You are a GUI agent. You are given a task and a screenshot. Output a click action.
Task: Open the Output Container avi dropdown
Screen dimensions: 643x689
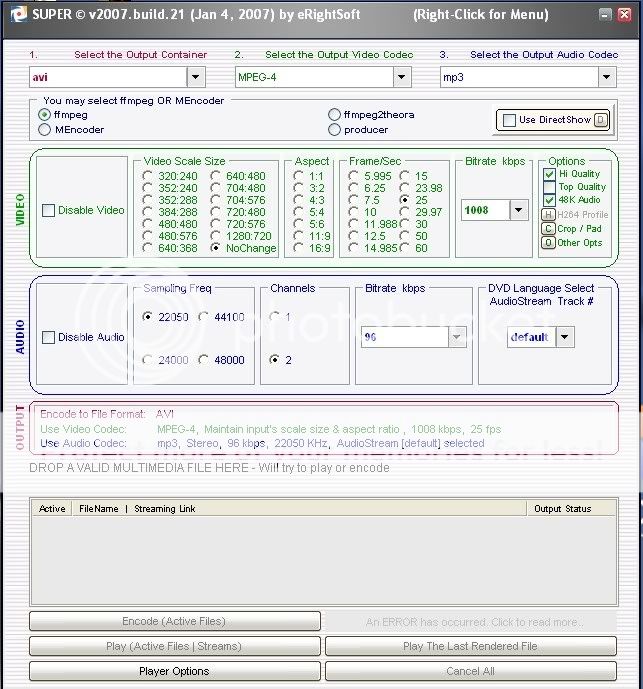click(x=195, y=77)
